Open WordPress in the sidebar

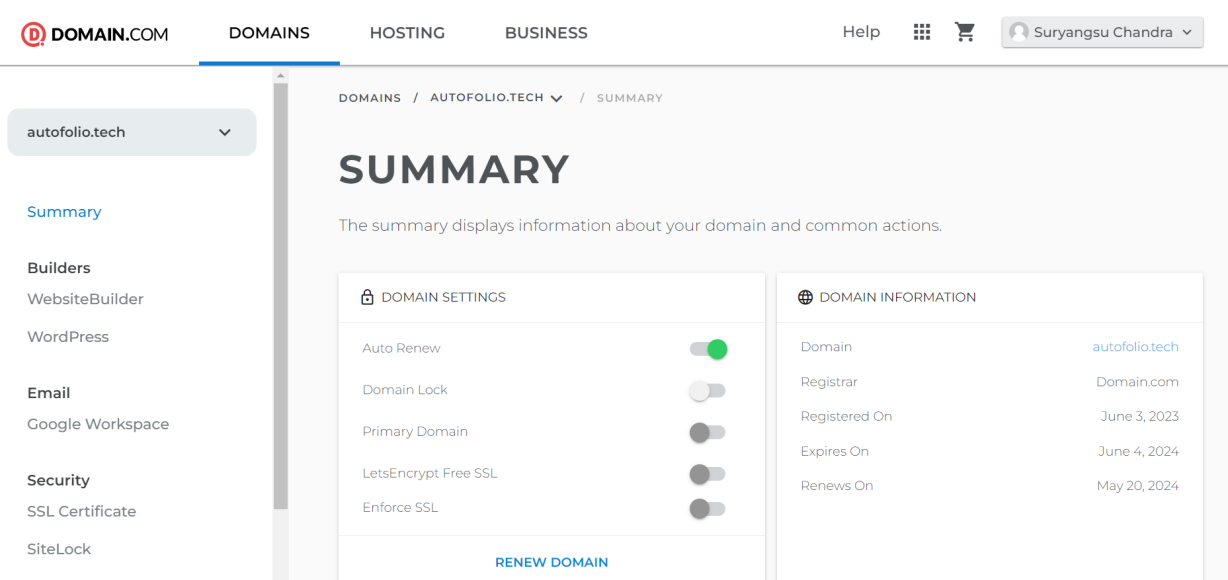(68, 337)
